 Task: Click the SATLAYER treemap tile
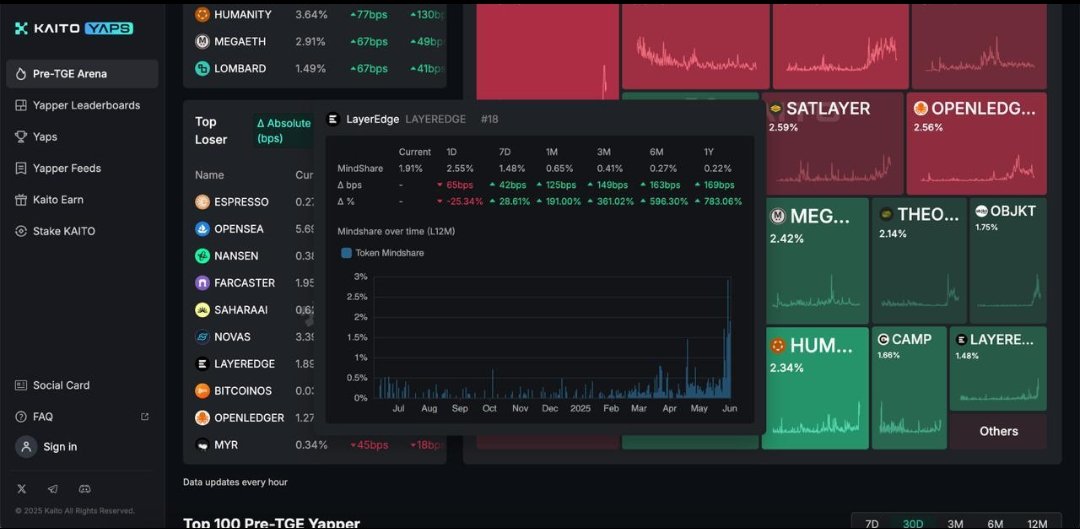click(x=834, y=144)
